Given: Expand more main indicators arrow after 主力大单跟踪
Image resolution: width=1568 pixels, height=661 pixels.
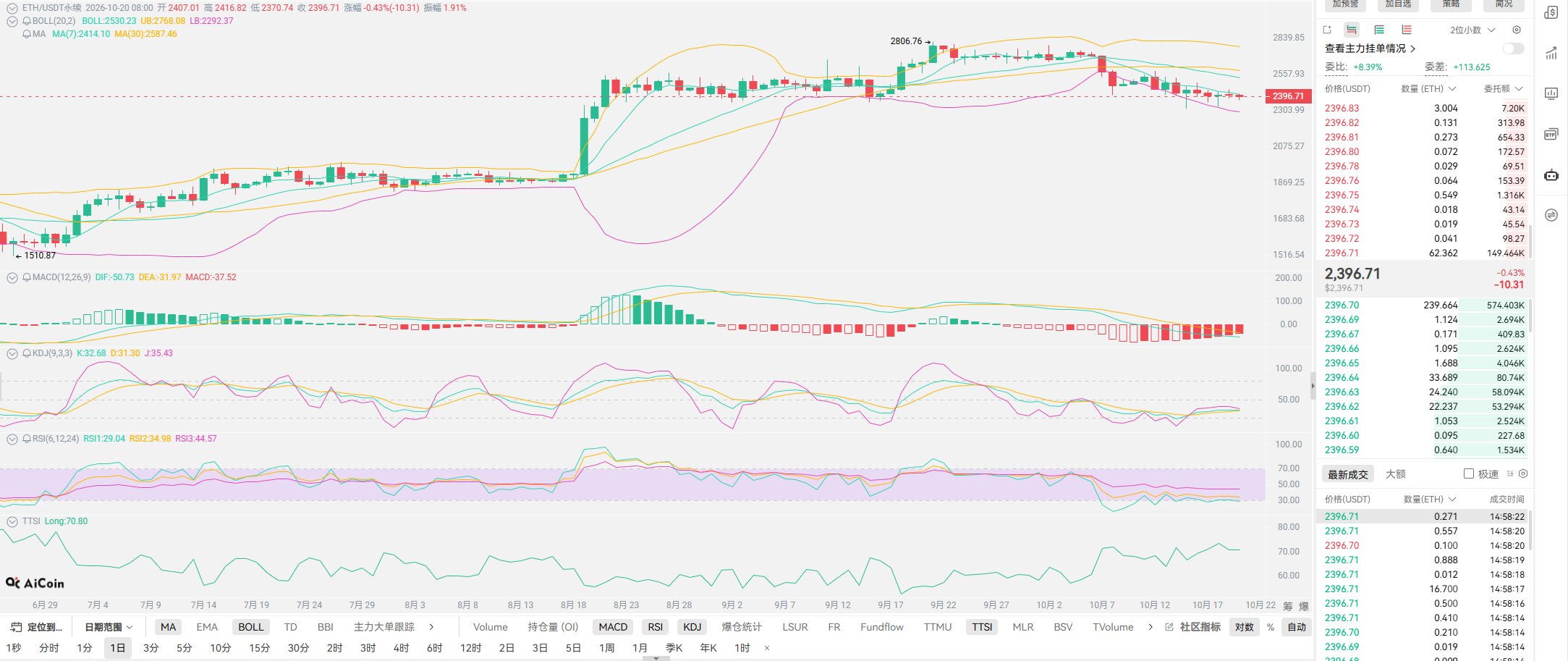Looking at the screenshot, I should (431, 627).
